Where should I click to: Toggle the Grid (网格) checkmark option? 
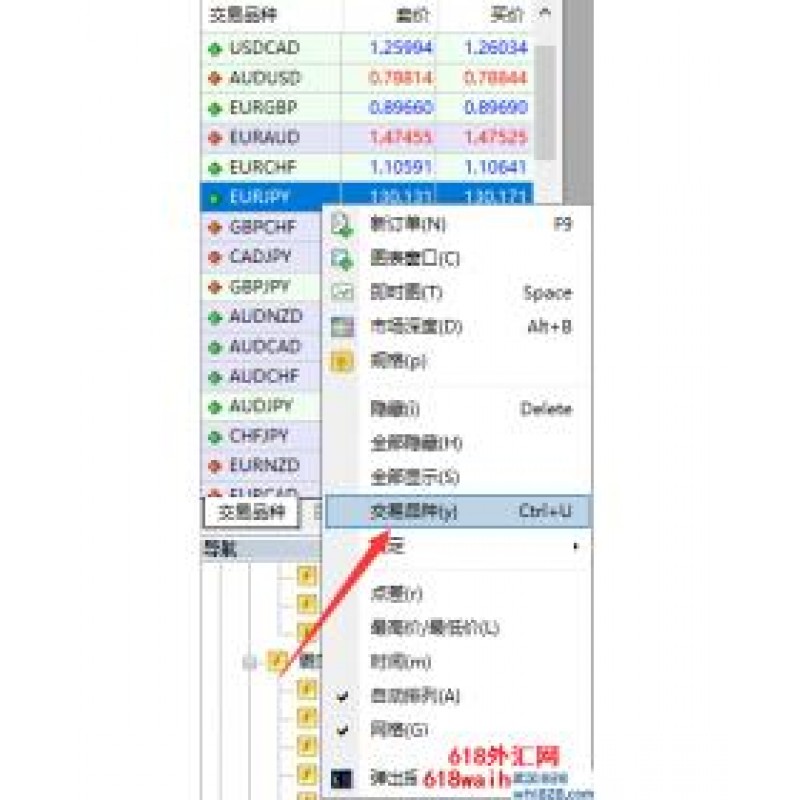click(344, 730)
